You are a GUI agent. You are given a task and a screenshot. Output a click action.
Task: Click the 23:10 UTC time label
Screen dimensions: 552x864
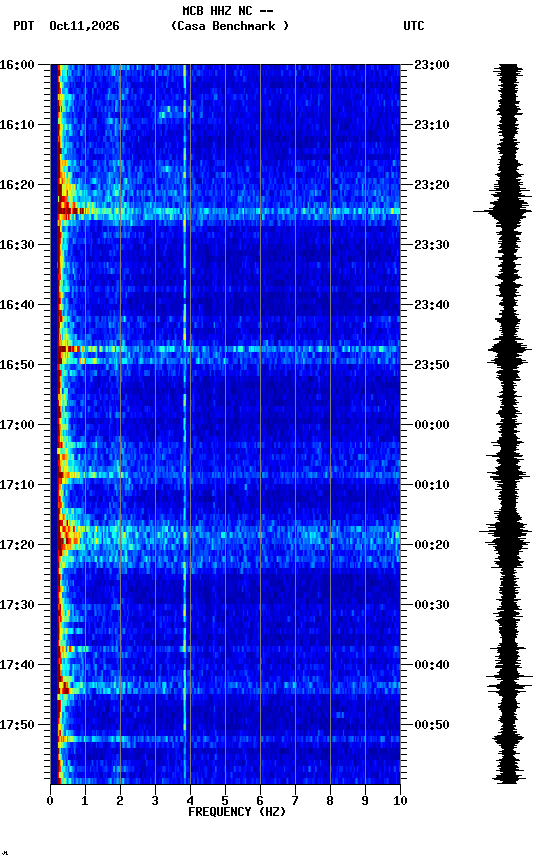pos(432,125)
